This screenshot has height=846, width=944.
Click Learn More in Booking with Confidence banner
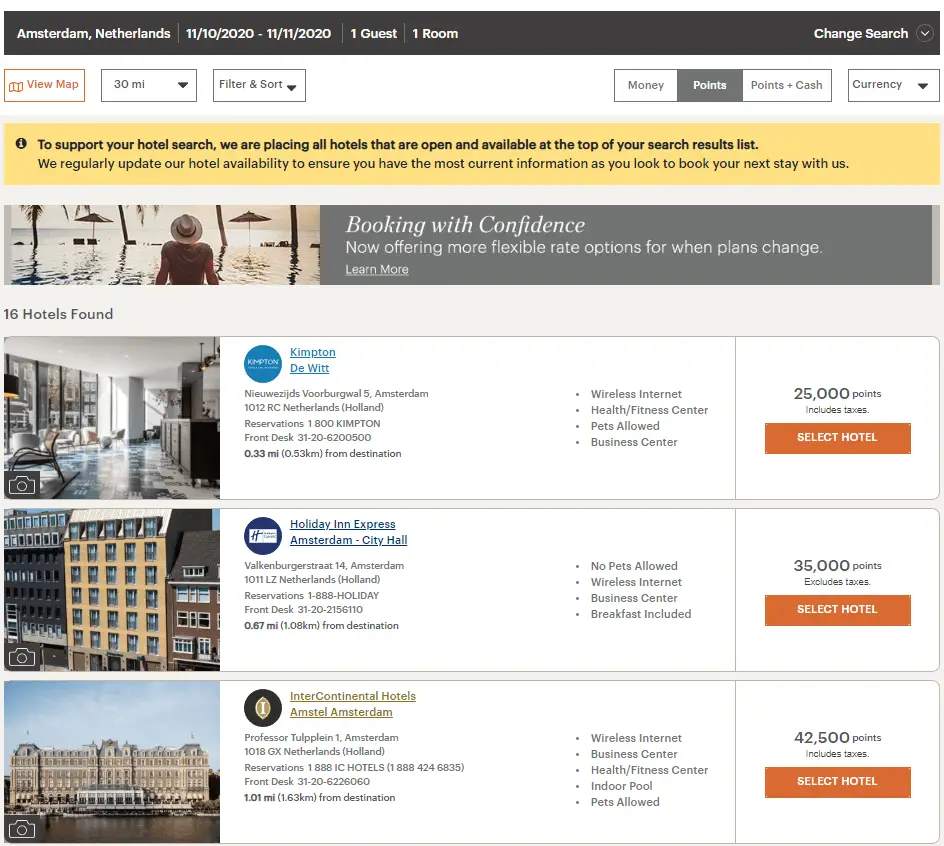[x=377, y=270]
